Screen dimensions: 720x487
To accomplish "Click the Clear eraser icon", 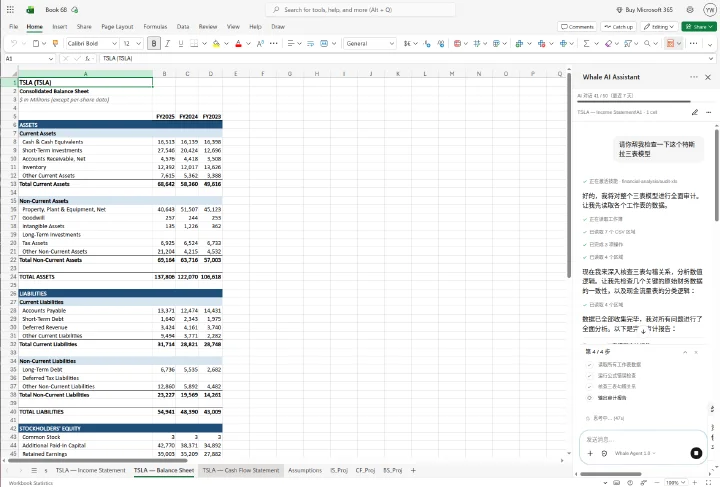I will pyautogui.click(x=608, y=44).
